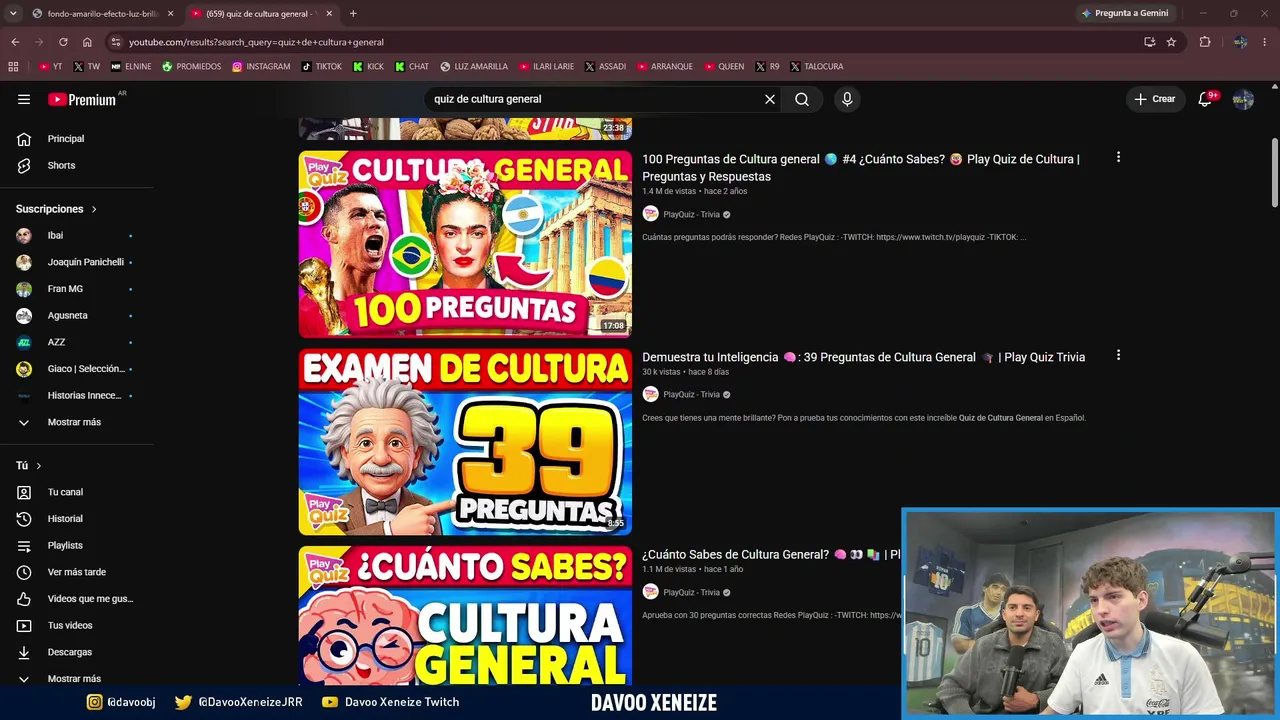Open YouTube notifications bell

point(1205,99)
